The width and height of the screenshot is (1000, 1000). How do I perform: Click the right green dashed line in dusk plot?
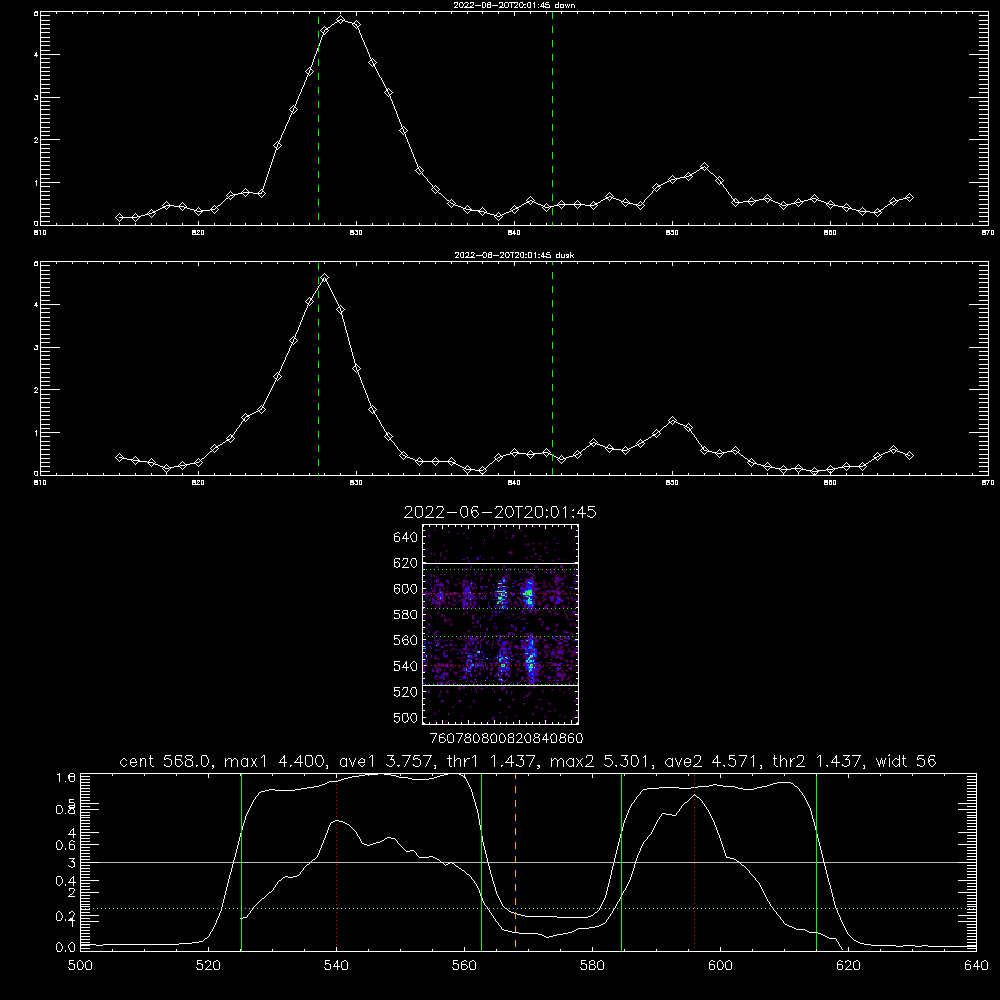click(x=552, y=369)
